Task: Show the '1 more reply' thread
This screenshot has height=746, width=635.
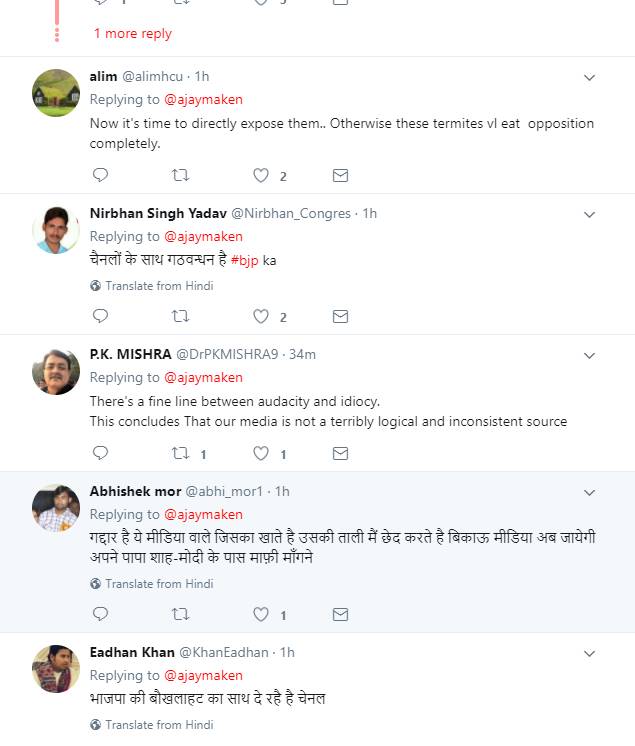Action: [132, 34]
